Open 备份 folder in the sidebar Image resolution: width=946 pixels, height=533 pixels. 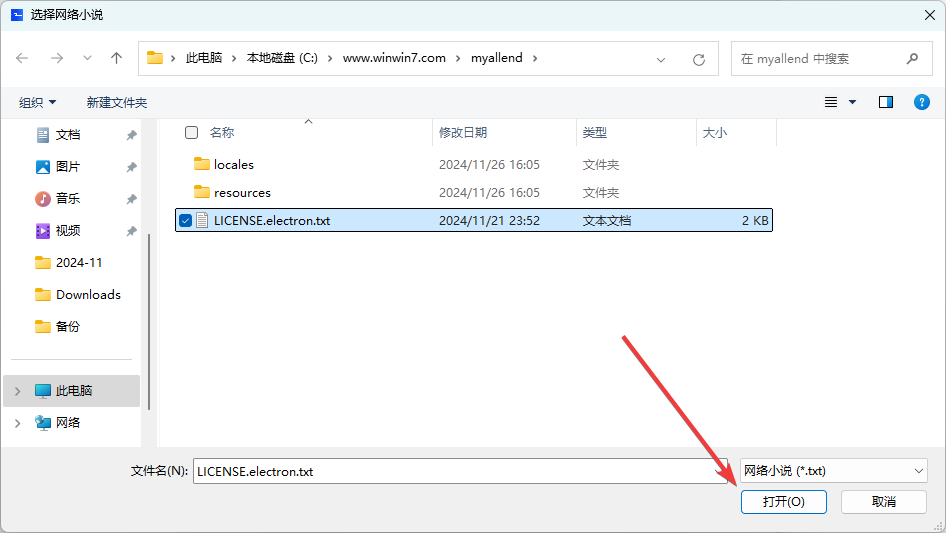68,327
